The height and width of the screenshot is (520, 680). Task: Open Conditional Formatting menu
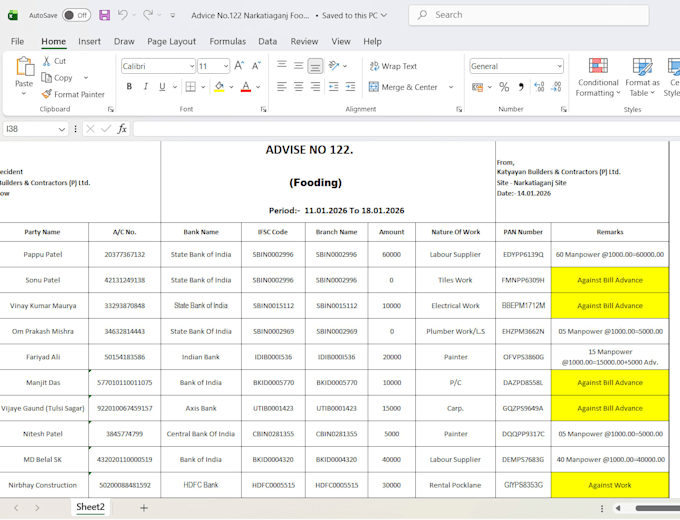598,78
